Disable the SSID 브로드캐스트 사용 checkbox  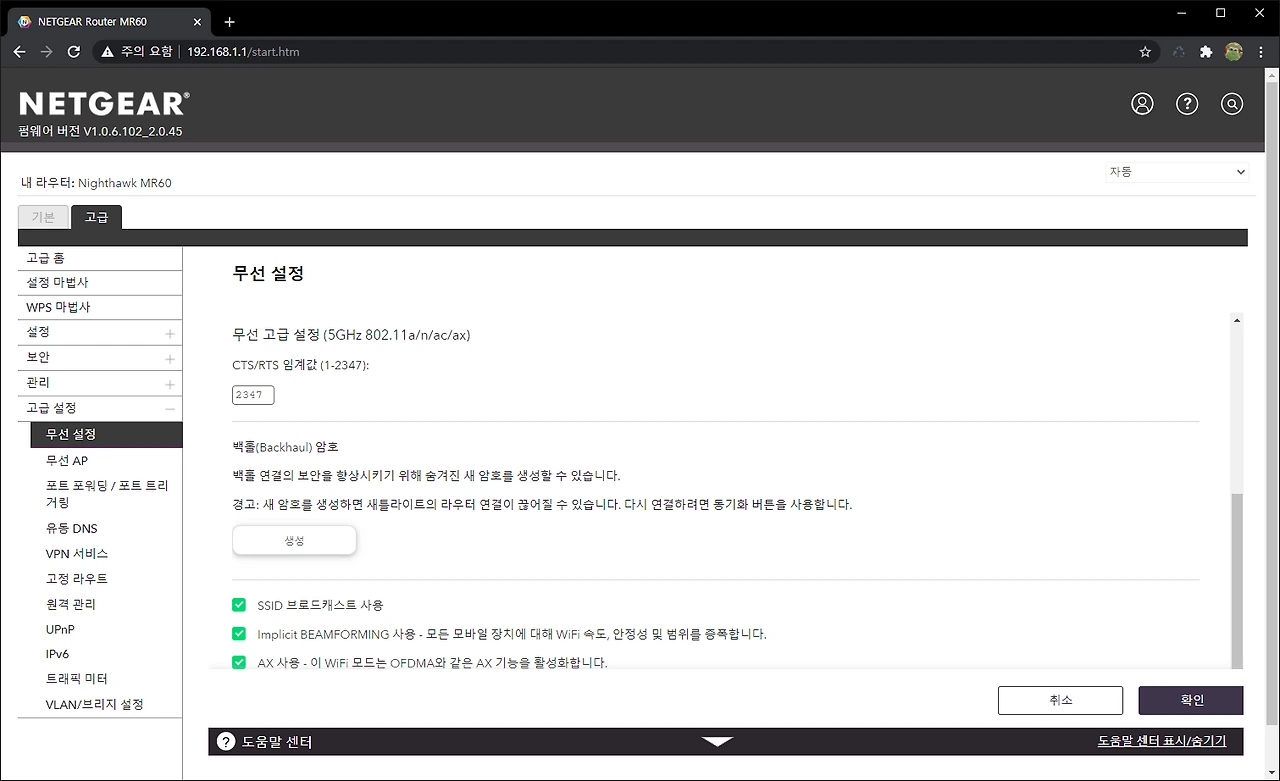(x=239, y=604)
